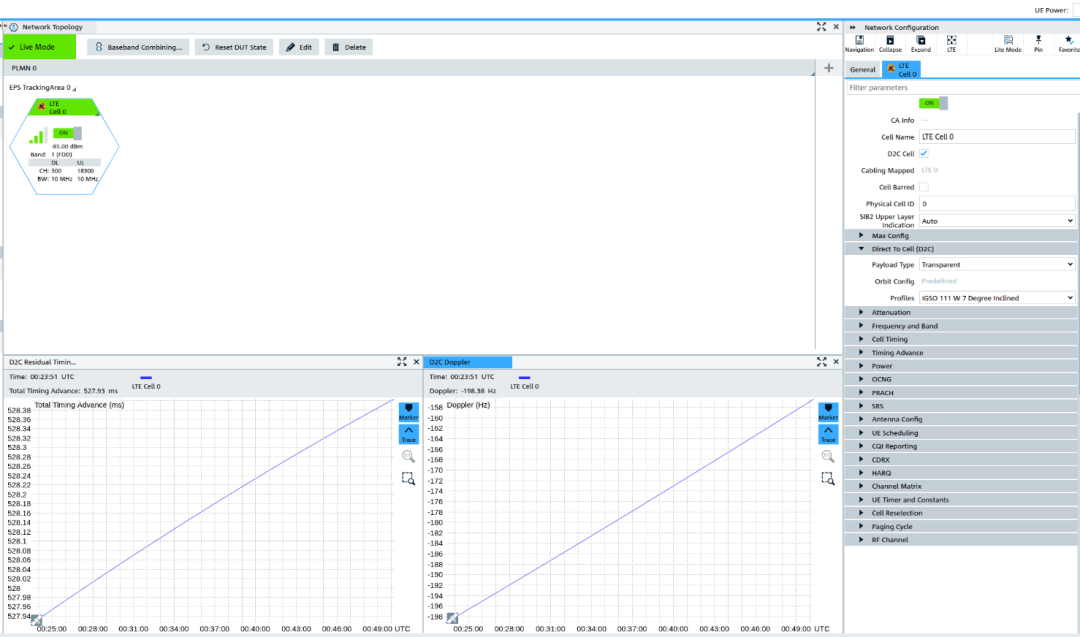This screenshot has width=1080, height=637.
Task: Enable the Cell Barred checkbox
Action: click(924, 187)
